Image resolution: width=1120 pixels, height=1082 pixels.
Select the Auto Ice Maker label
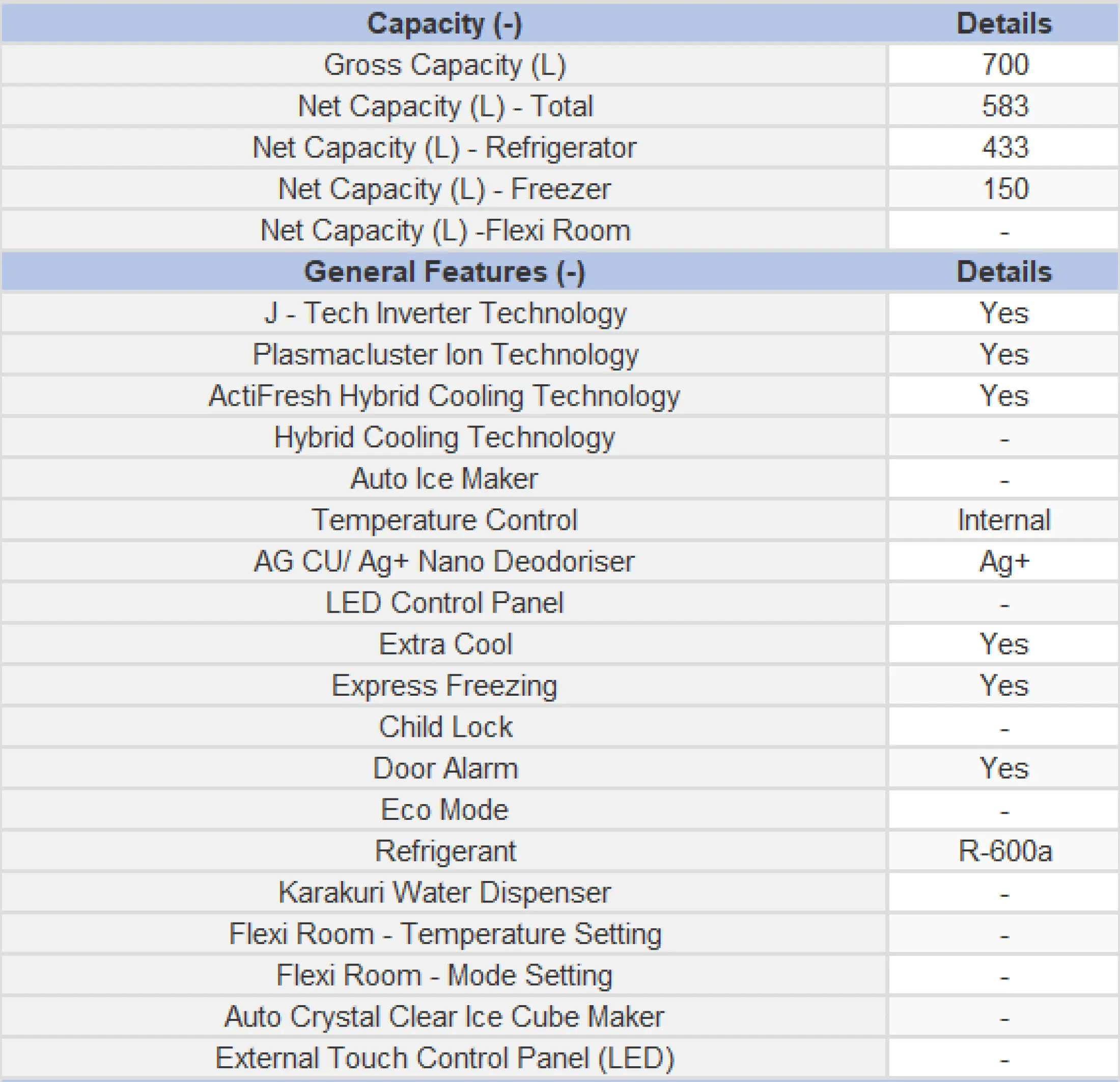tap(444, 478)
